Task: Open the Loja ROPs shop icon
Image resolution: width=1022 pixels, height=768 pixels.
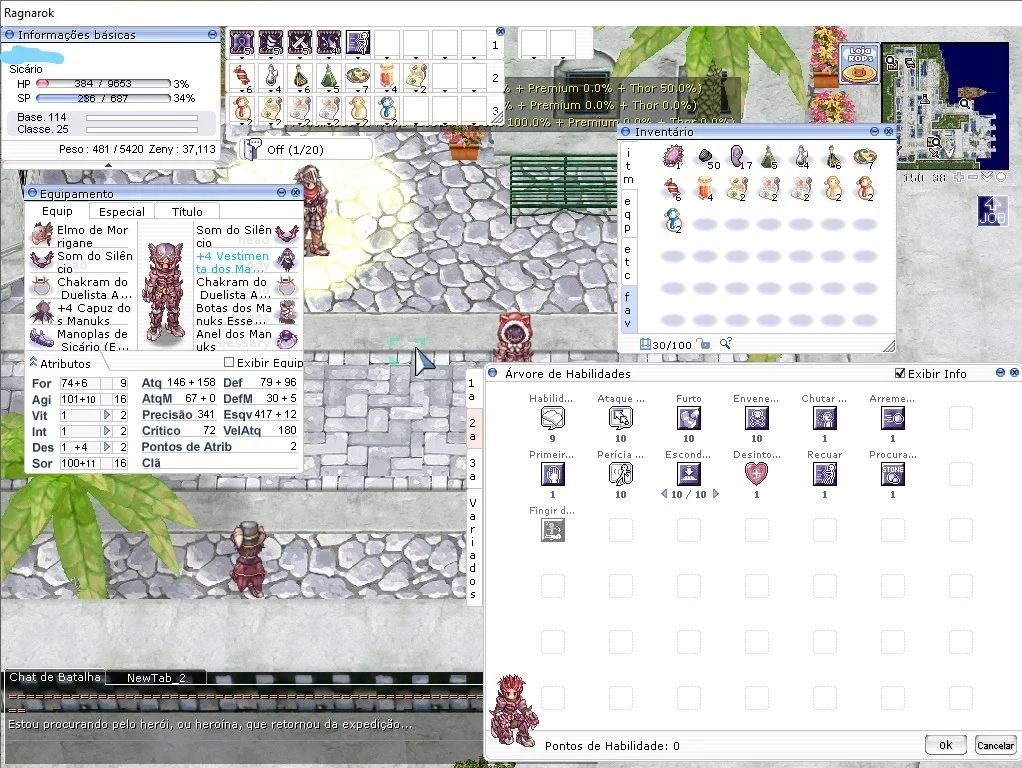Action: point(860,64)
